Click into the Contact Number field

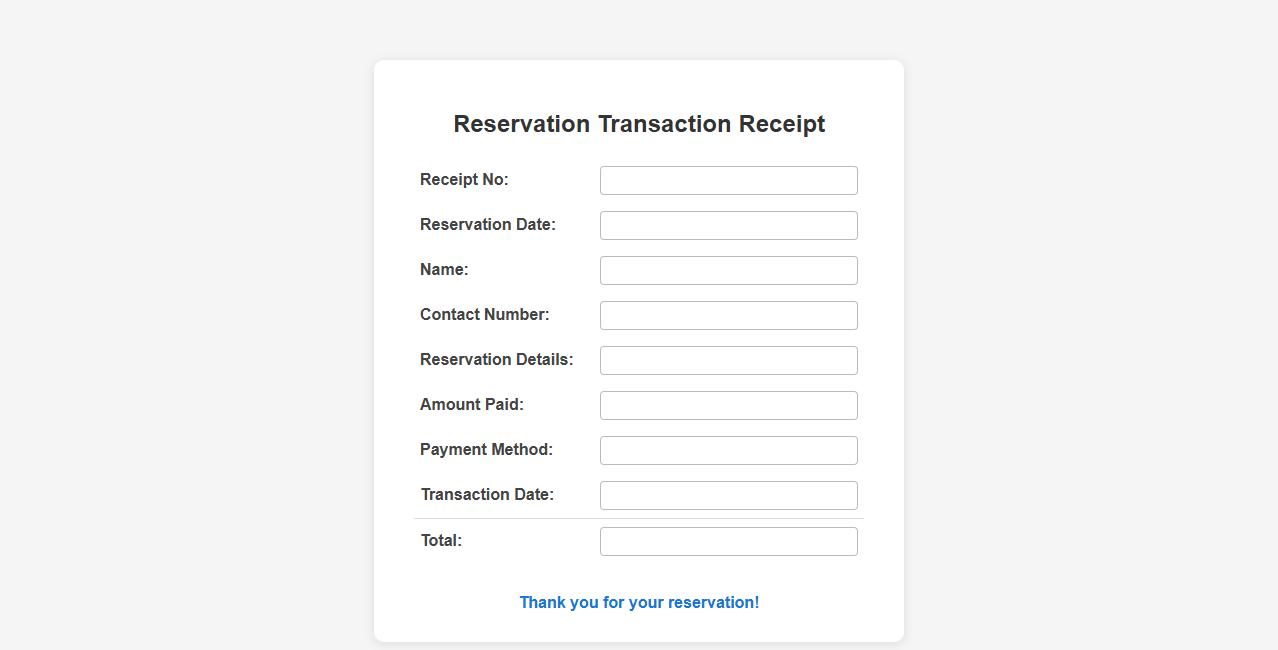click(x=728, y=316)
